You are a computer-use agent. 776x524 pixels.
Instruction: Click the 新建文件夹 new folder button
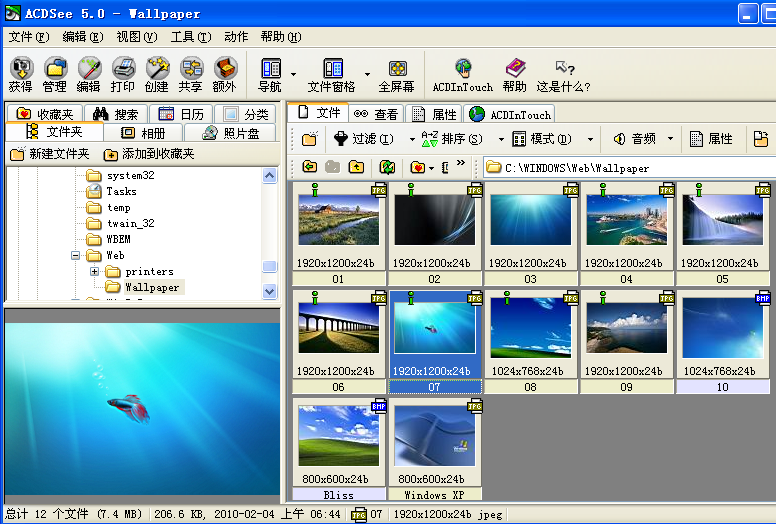50,154
